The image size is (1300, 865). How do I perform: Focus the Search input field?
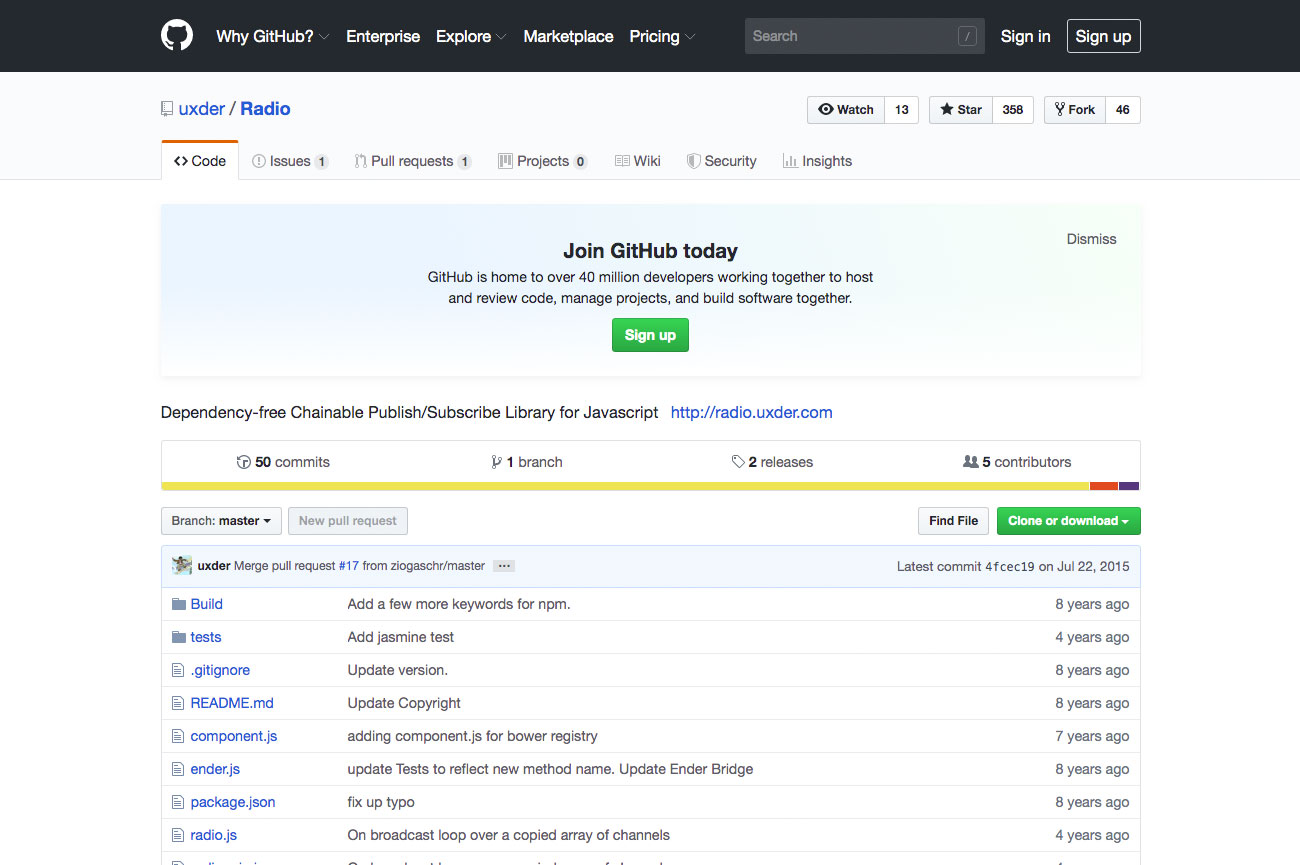tap(852, 36)
